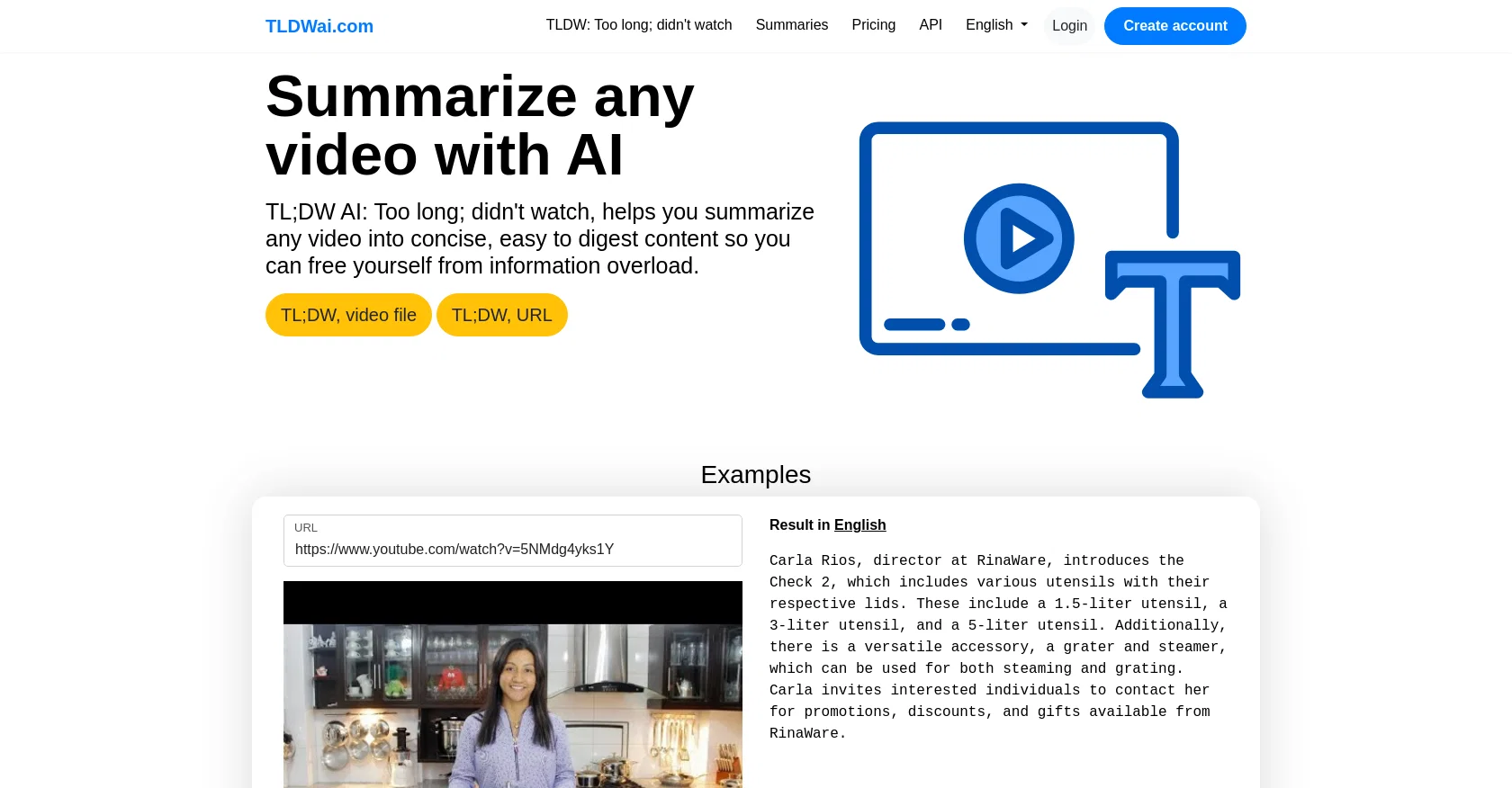The height and width of the screenshot is (788, 1512).
Task: Click the blue play button icon
Action: (1019, 238)
